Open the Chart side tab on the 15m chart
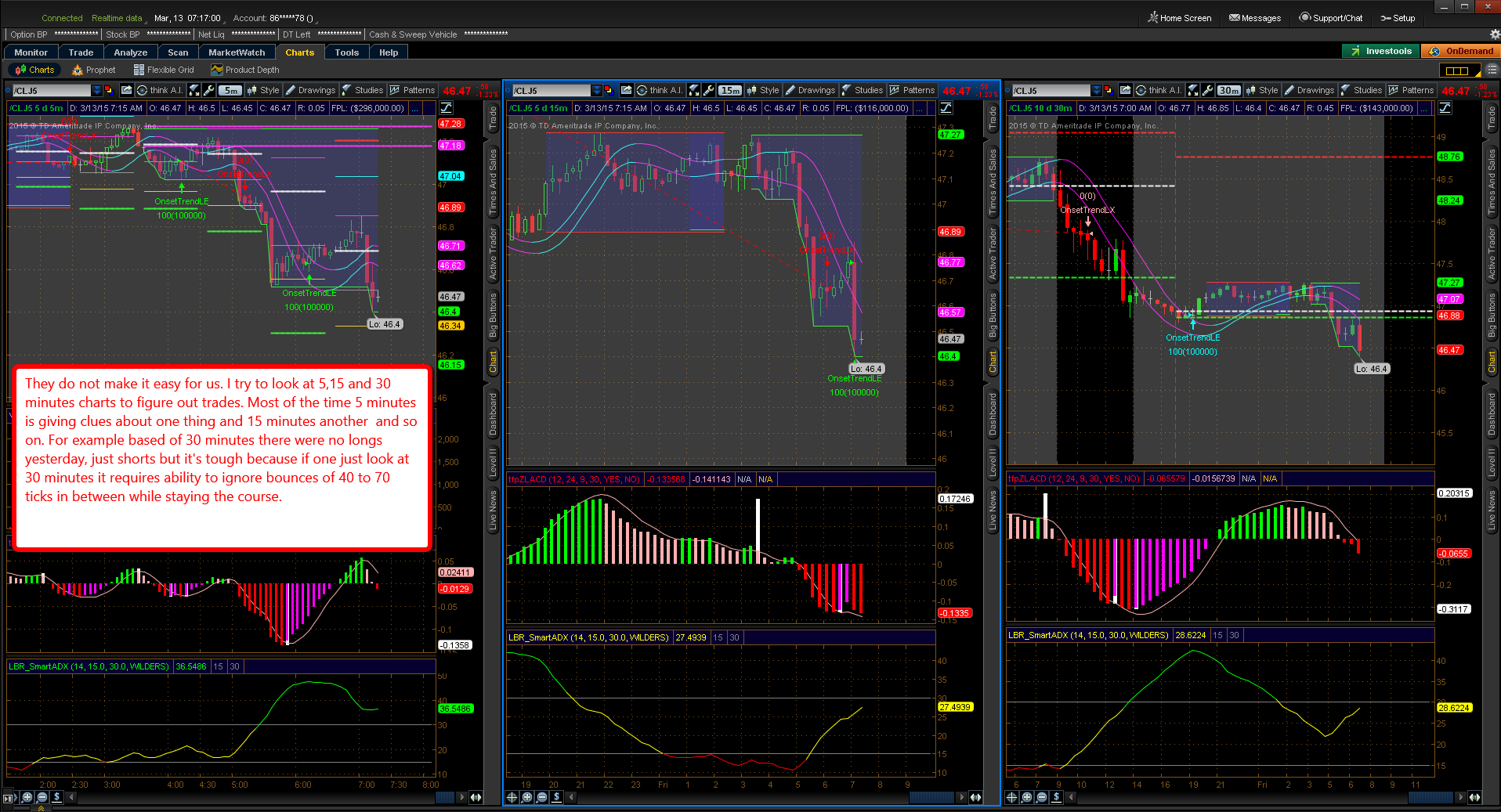This screenshot has height=812, width=1501. click(x=993, y=361)
